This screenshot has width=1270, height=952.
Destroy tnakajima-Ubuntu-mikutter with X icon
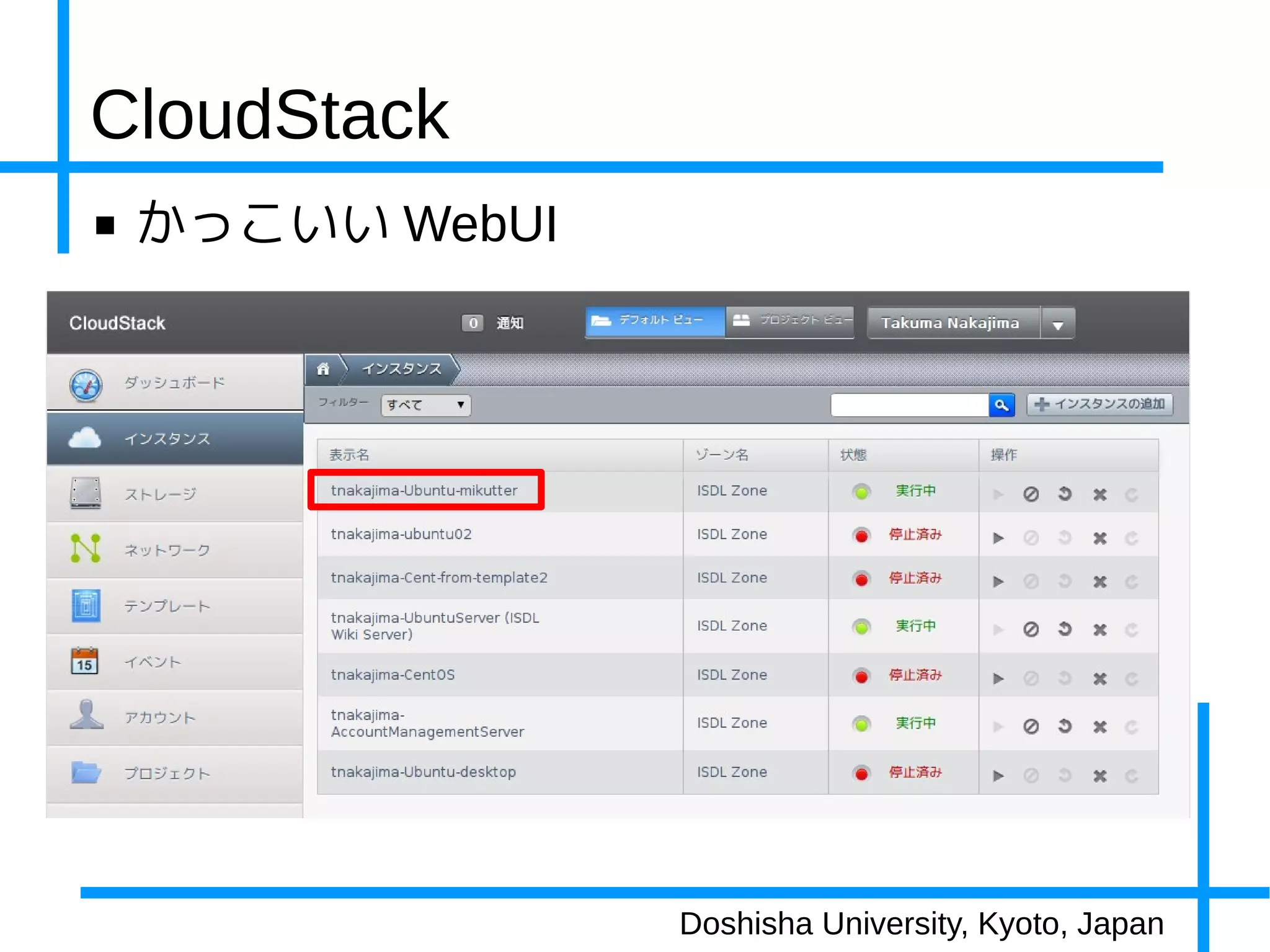pos(1100,494)
